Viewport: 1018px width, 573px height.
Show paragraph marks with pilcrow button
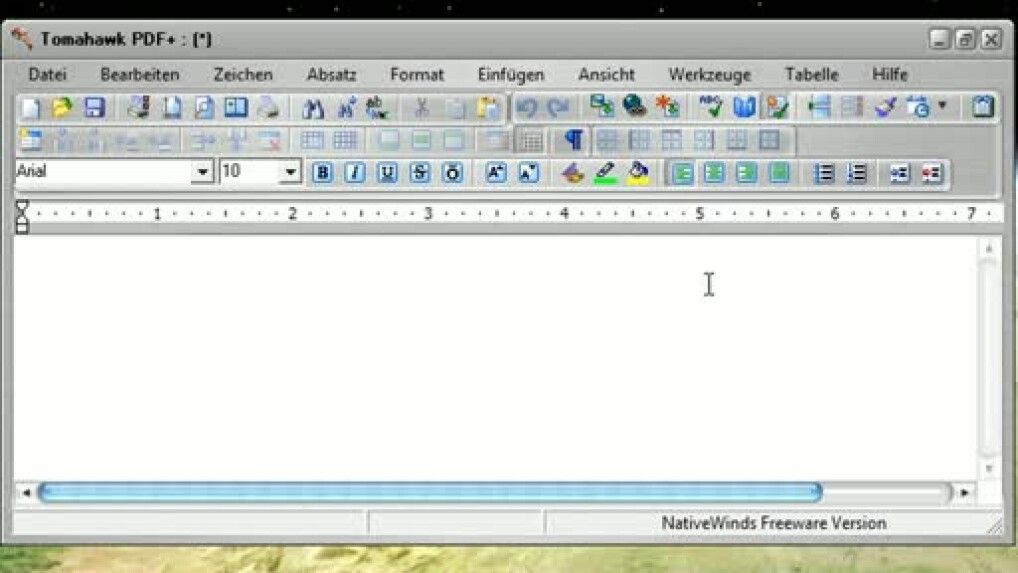[573, 140]
